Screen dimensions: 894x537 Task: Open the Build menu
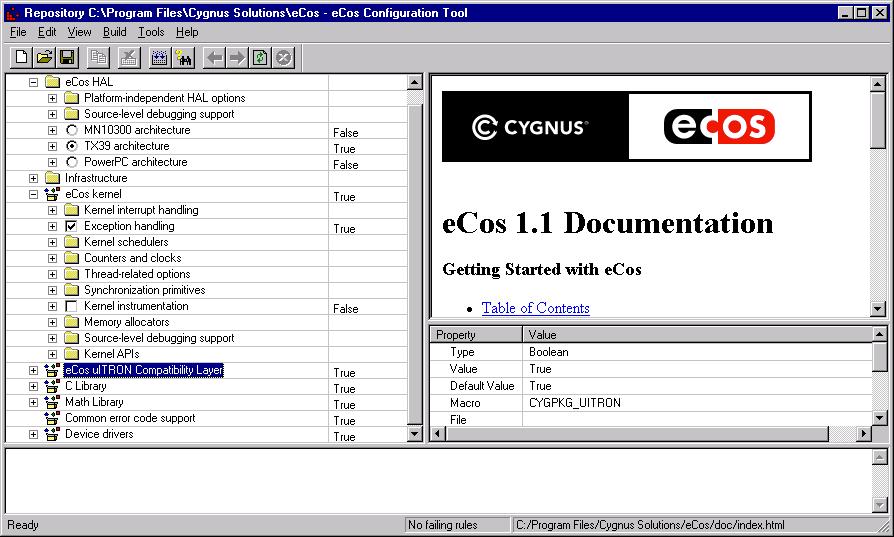coord(114,32)
